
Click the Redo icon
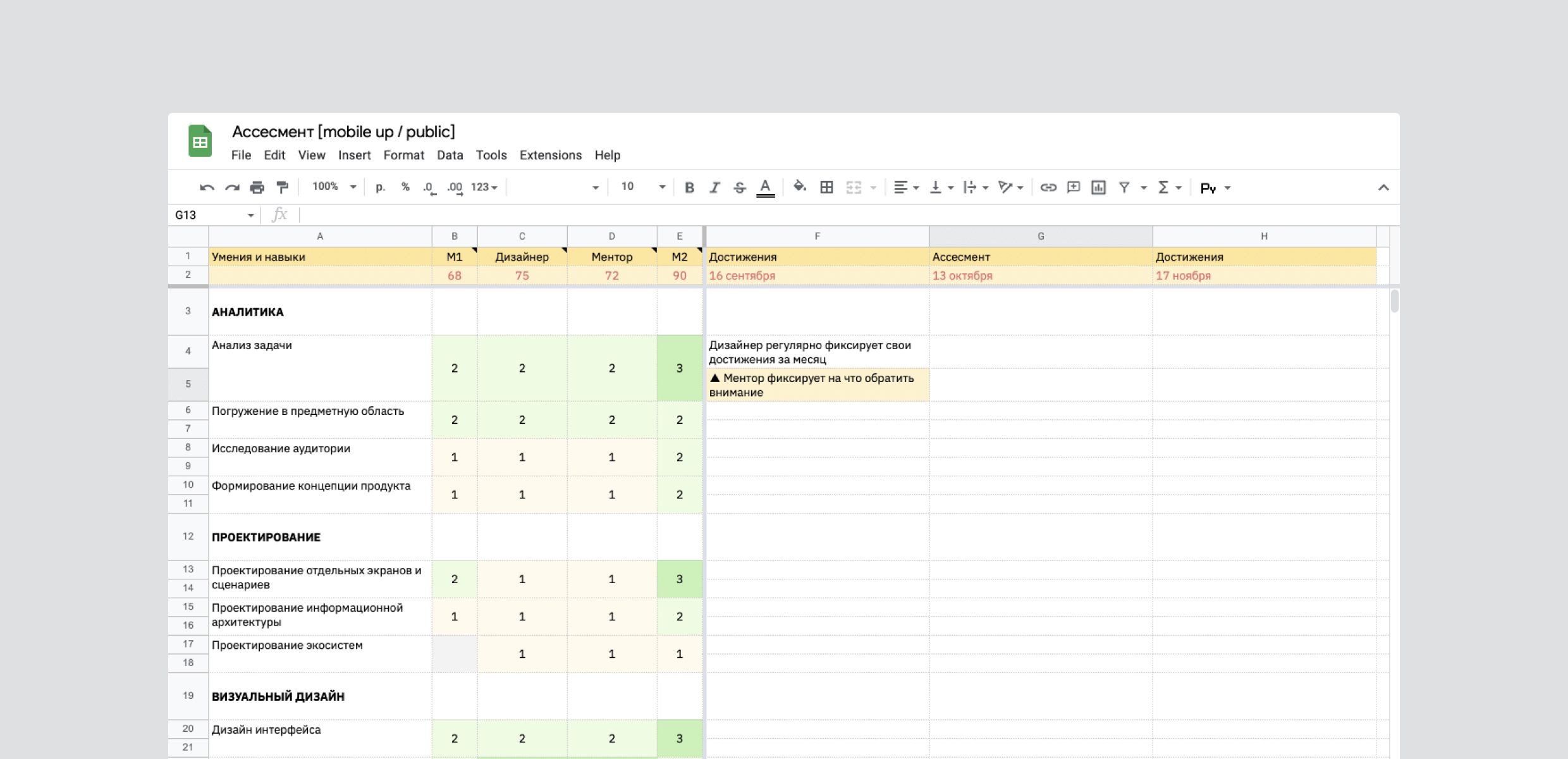point(232,187)
